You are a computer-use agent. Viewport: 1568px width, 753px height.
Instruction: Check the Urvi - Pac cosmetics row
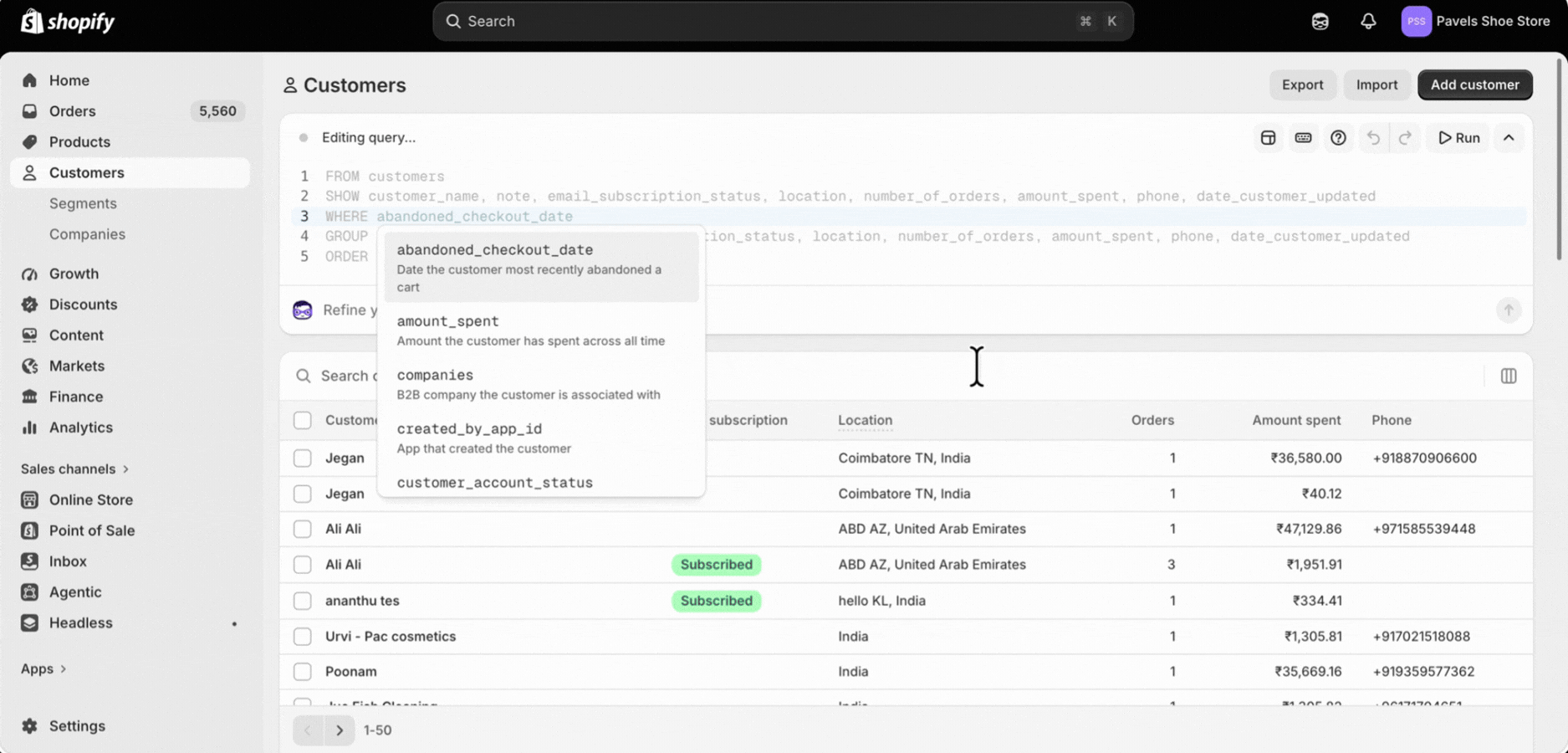click(303, 637)
